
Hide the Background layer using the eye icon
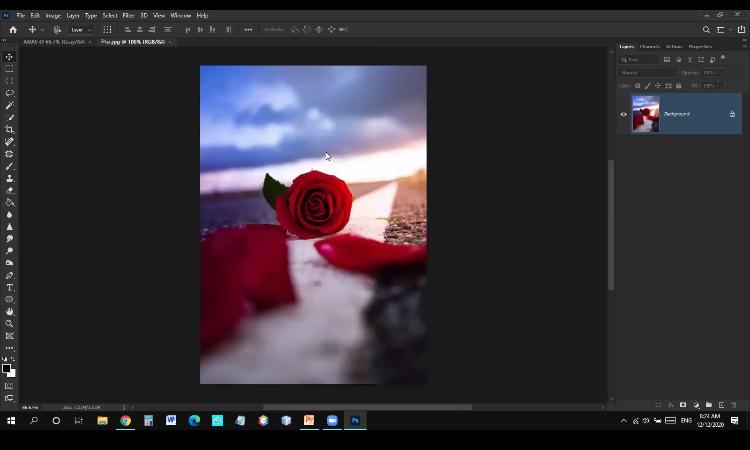(x=623, y=114)
